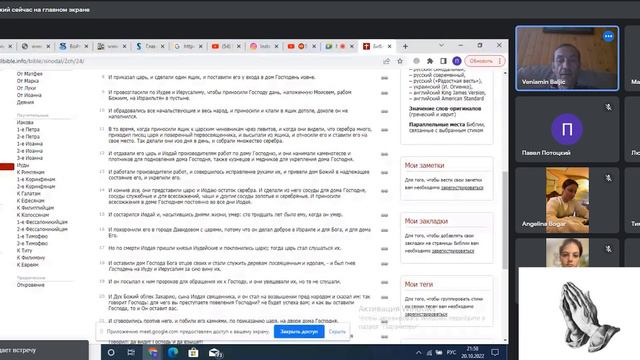Open the book 1-е Тимофею
The image size is (640, 360).
coord(32,236)
